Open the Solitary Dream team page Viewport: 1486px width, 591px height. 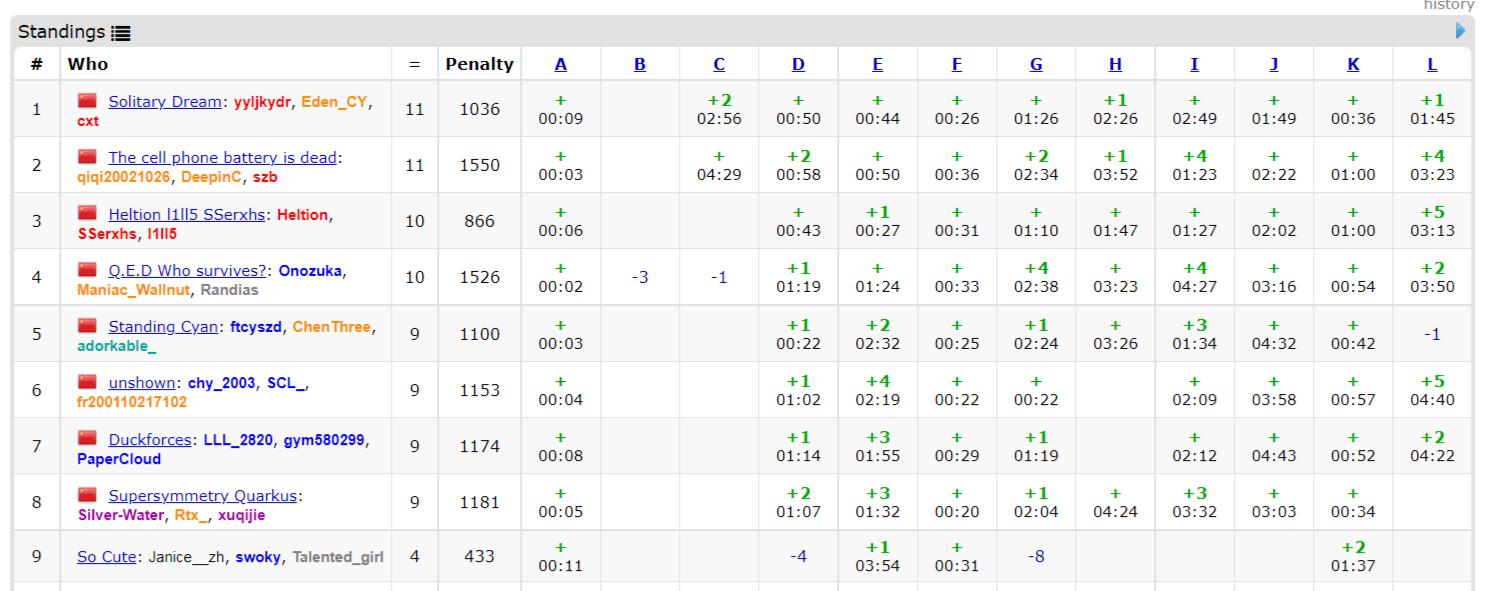(x=164, y=102)
